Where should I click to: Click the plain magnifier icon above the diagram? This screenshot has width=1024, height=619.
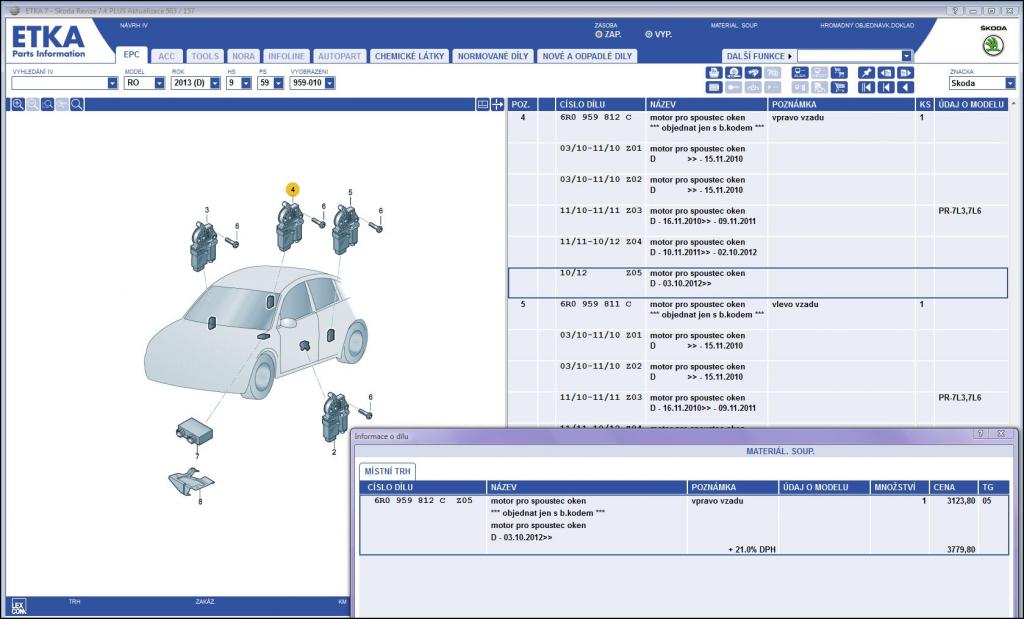(x=77, y=104)
